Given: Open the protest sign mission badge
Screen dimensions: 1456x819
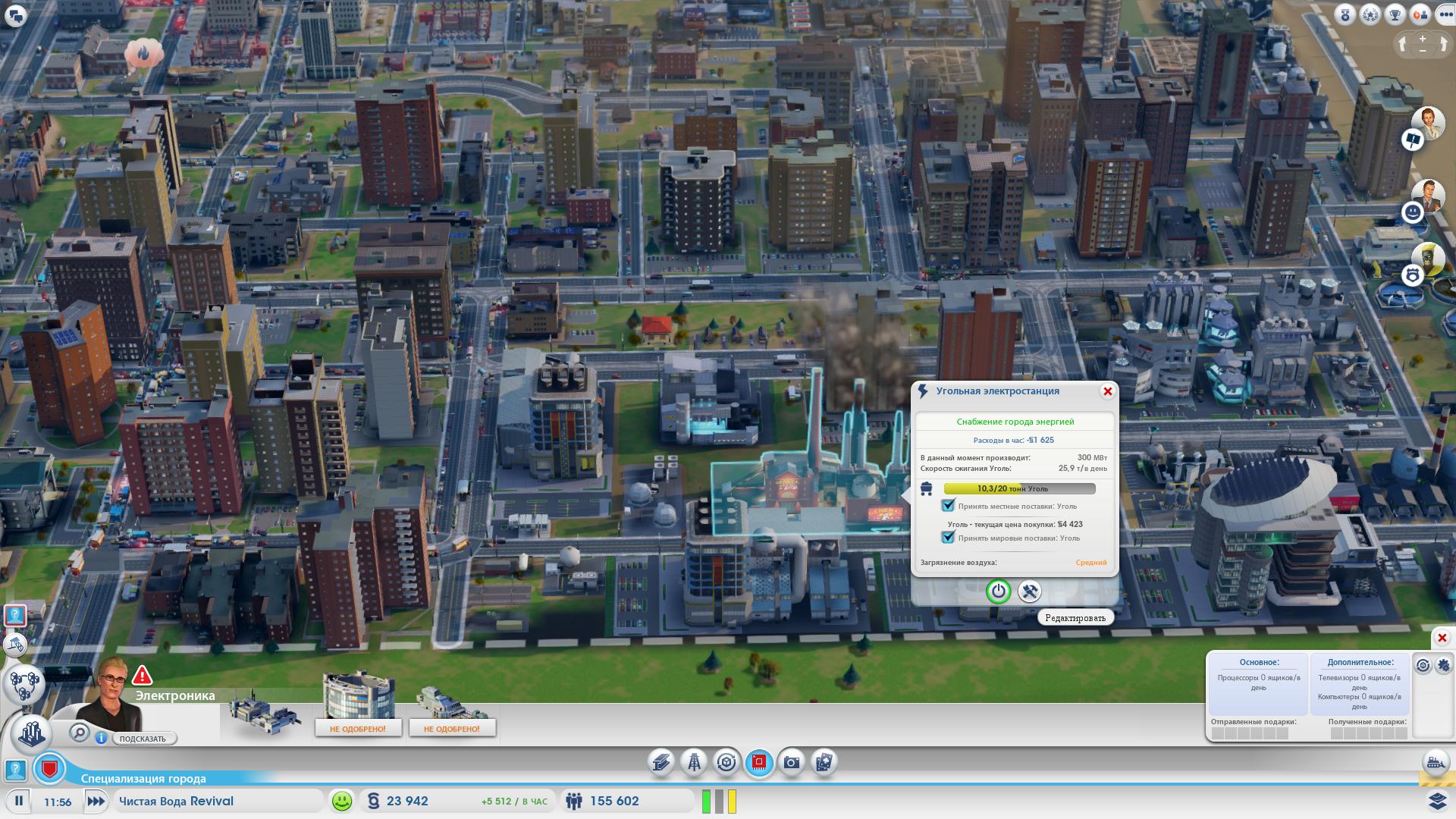Looking at the screenshot, I should [x=1412, y=140].
